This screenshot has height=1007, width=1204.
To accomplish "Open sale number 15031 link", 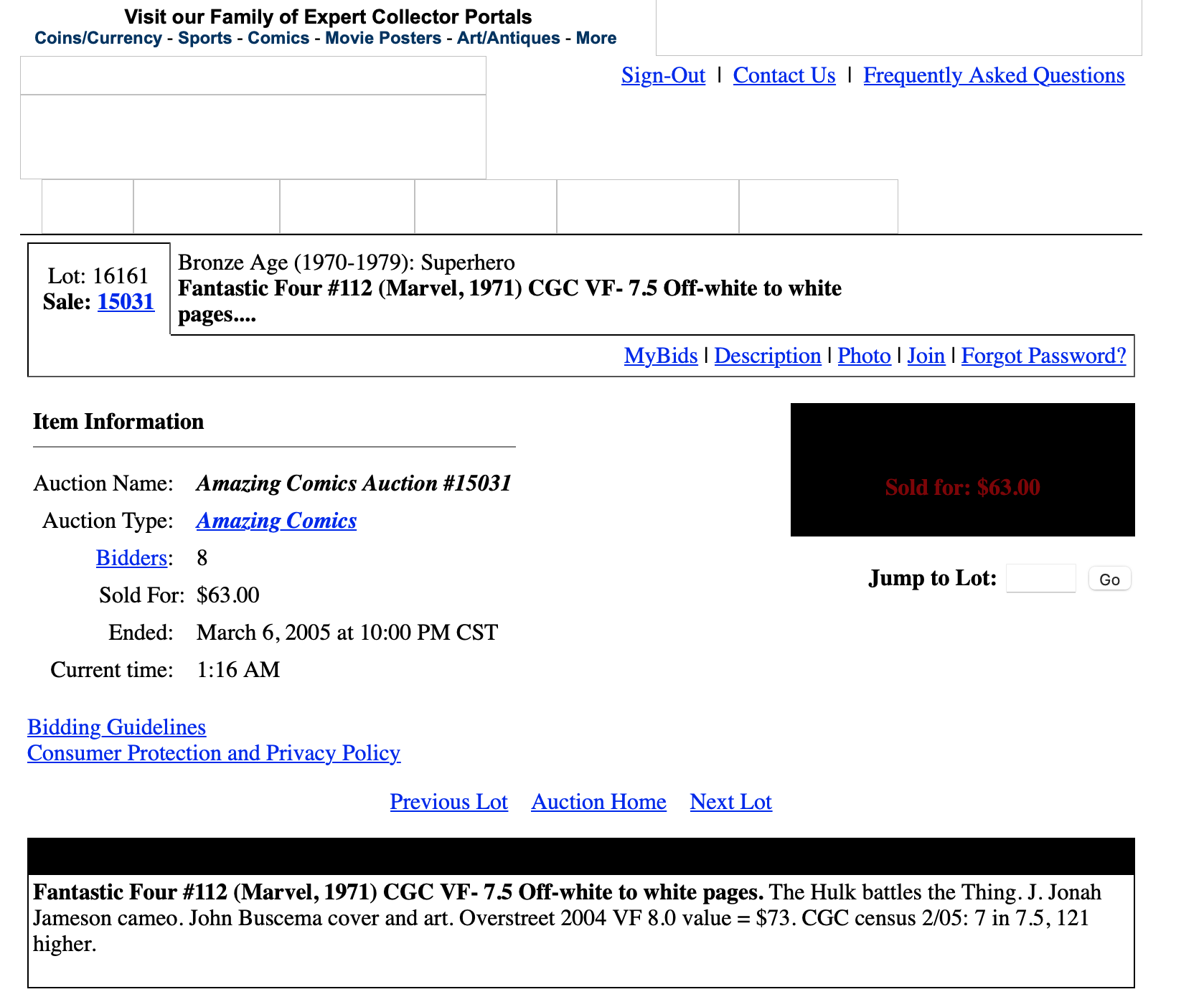I will 126,302.
